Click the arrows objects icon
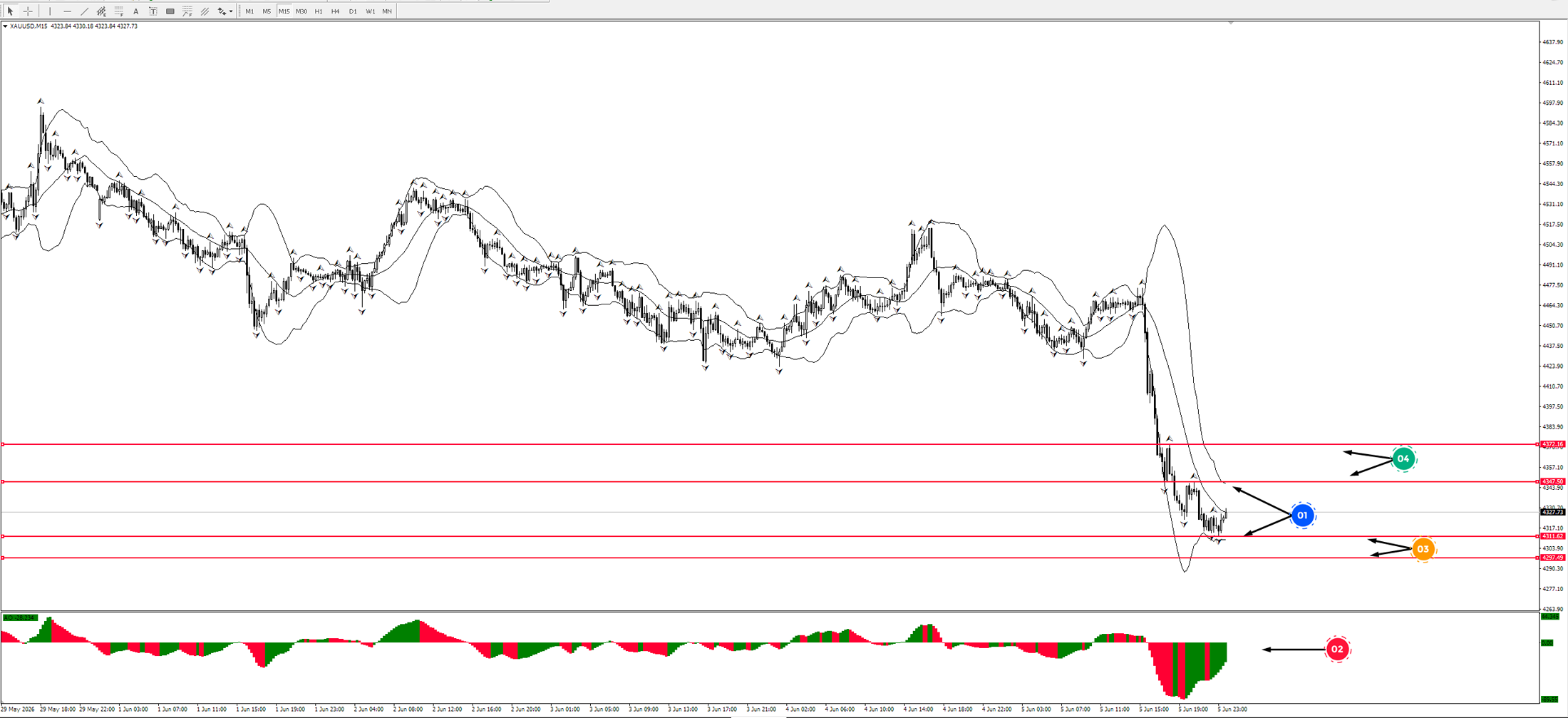Image resolution: width=1568 pixels, height=718 pixels. 222,11
